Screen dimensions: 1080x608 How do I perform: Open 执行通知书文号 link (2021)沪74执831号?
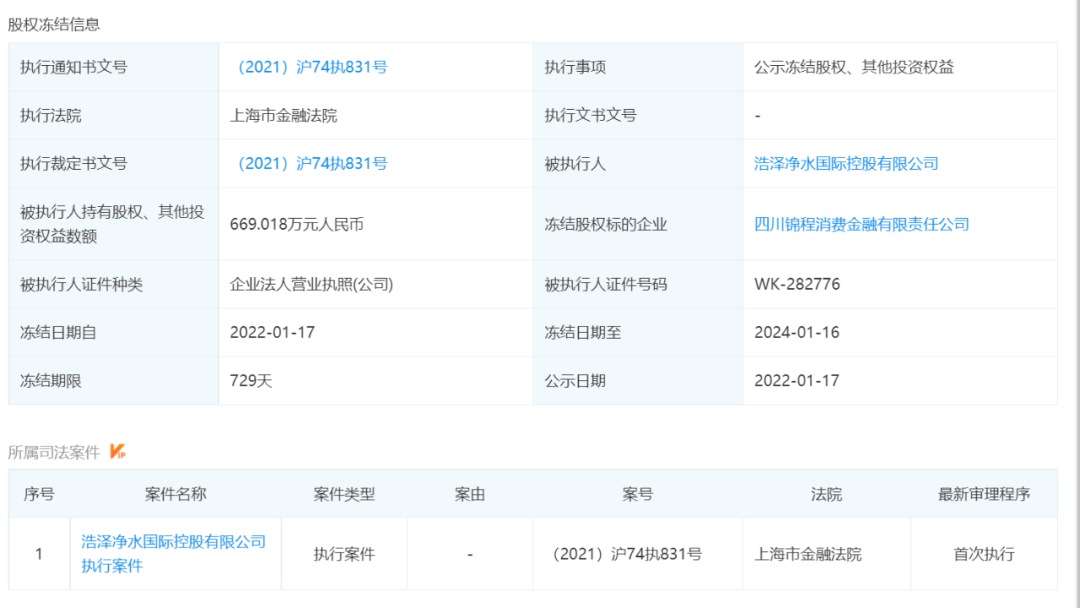click(310, 67)
